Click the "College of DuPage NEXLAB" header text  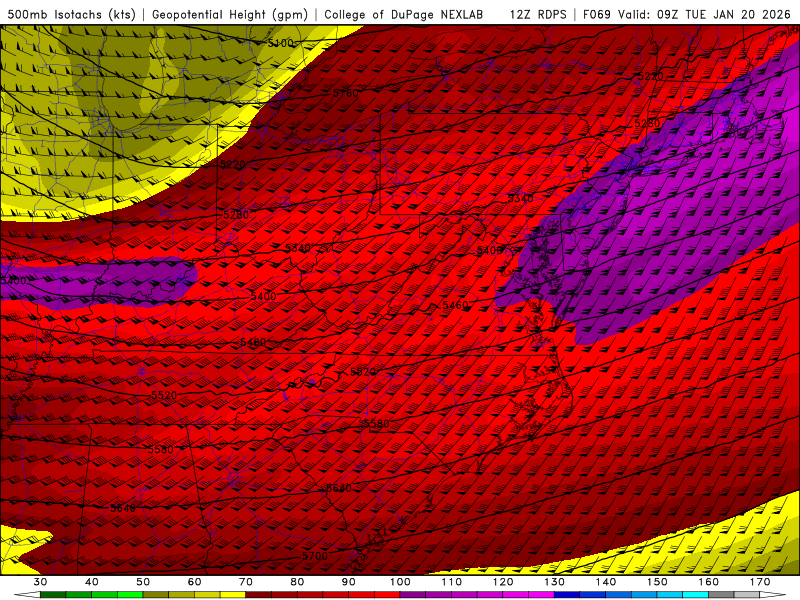click(404, 14)
